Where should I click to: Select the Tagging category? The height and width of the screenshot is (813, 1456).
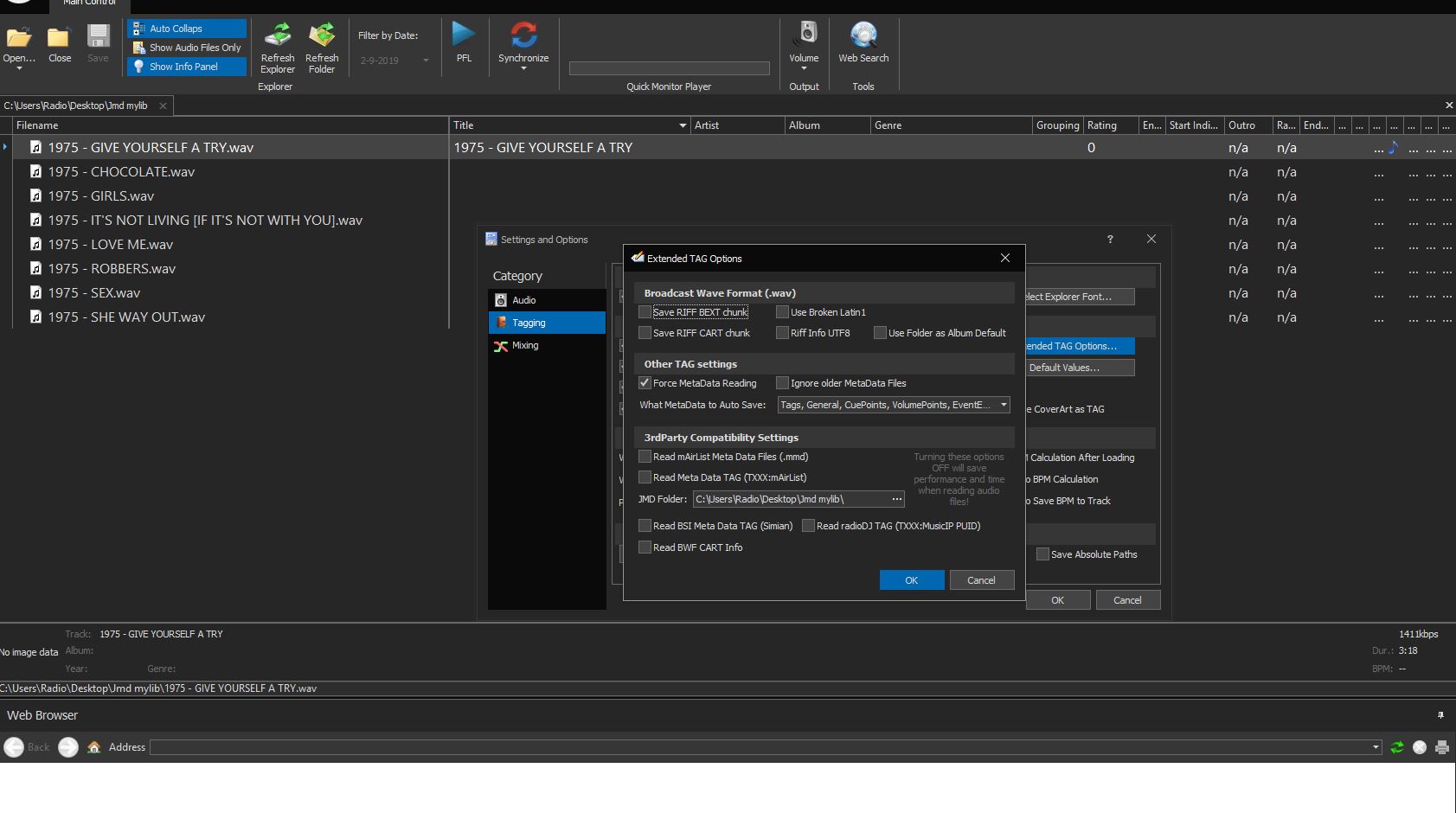547,323
